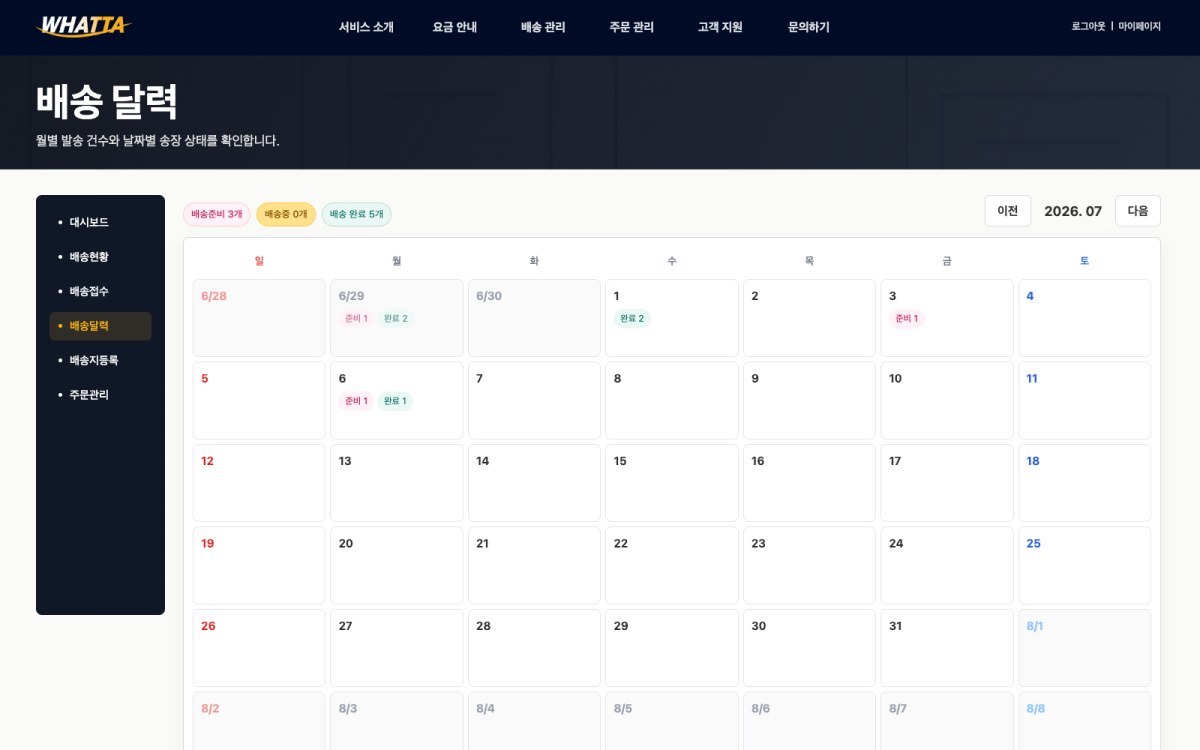Screen dimensions: 1200x750
Task: Click the WHATTA logo
Action: 84,27
